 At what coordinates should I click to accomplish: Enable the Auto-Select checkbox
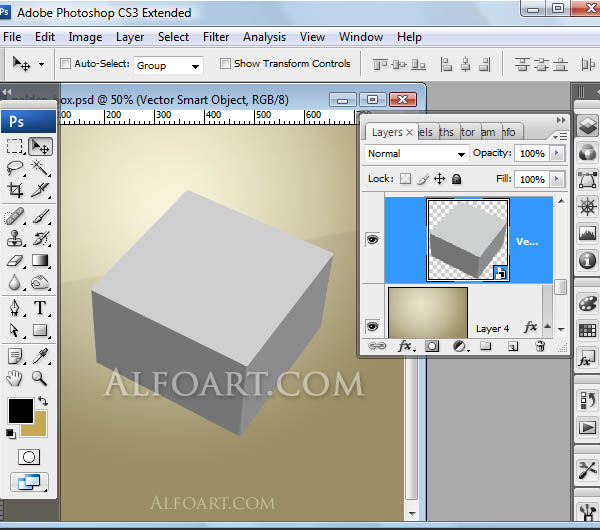coord(65,64)
